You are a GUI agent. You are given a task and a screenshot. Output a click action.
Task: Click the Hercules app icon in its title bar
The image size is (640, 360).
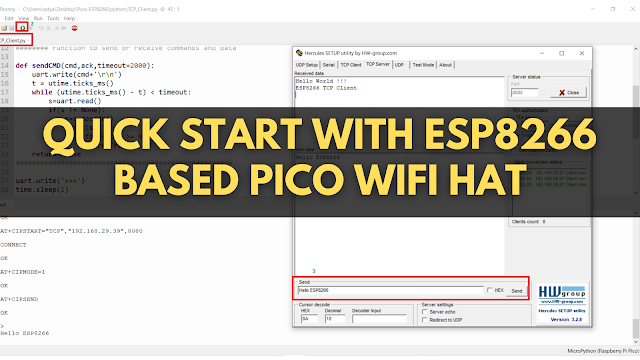click(299, 53)
